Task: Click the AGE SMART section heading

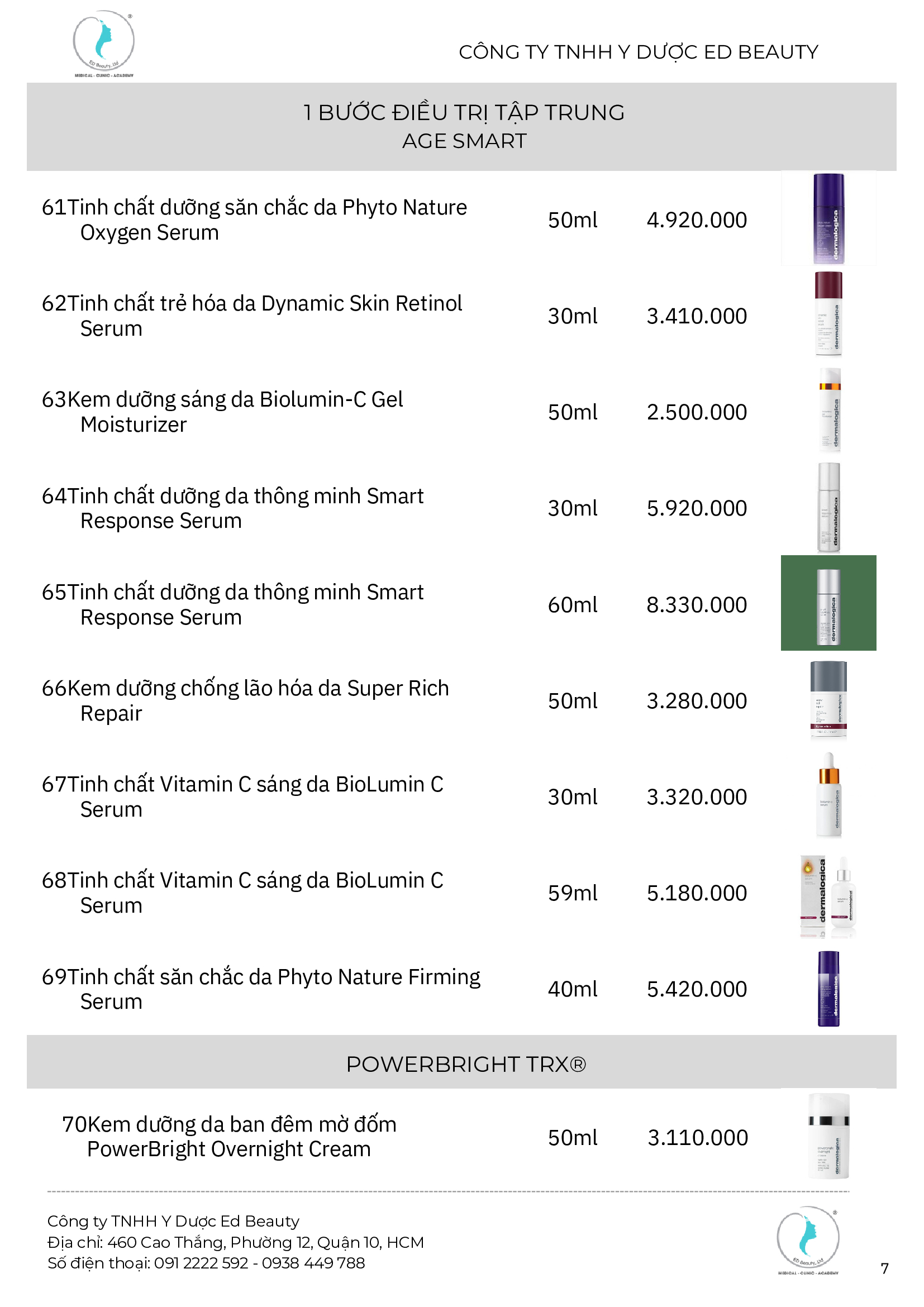Action: (464, 141)
